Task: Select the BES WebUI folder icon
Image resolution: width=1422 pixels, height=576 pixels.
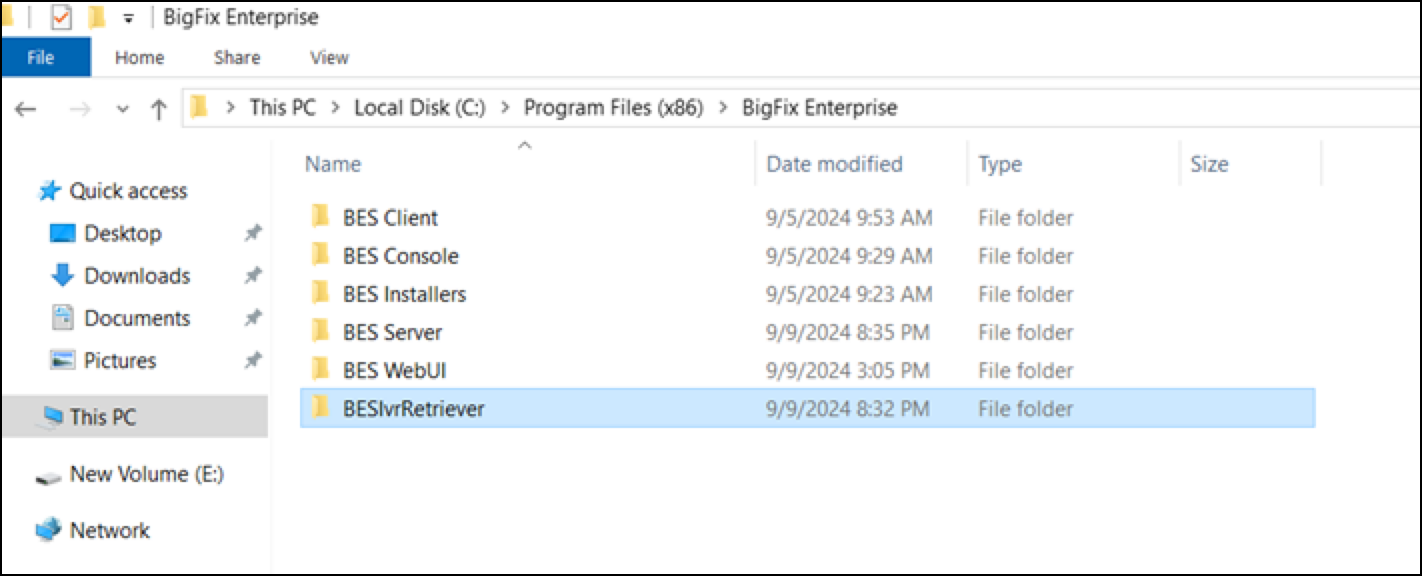Action: (x=320, y=370)
